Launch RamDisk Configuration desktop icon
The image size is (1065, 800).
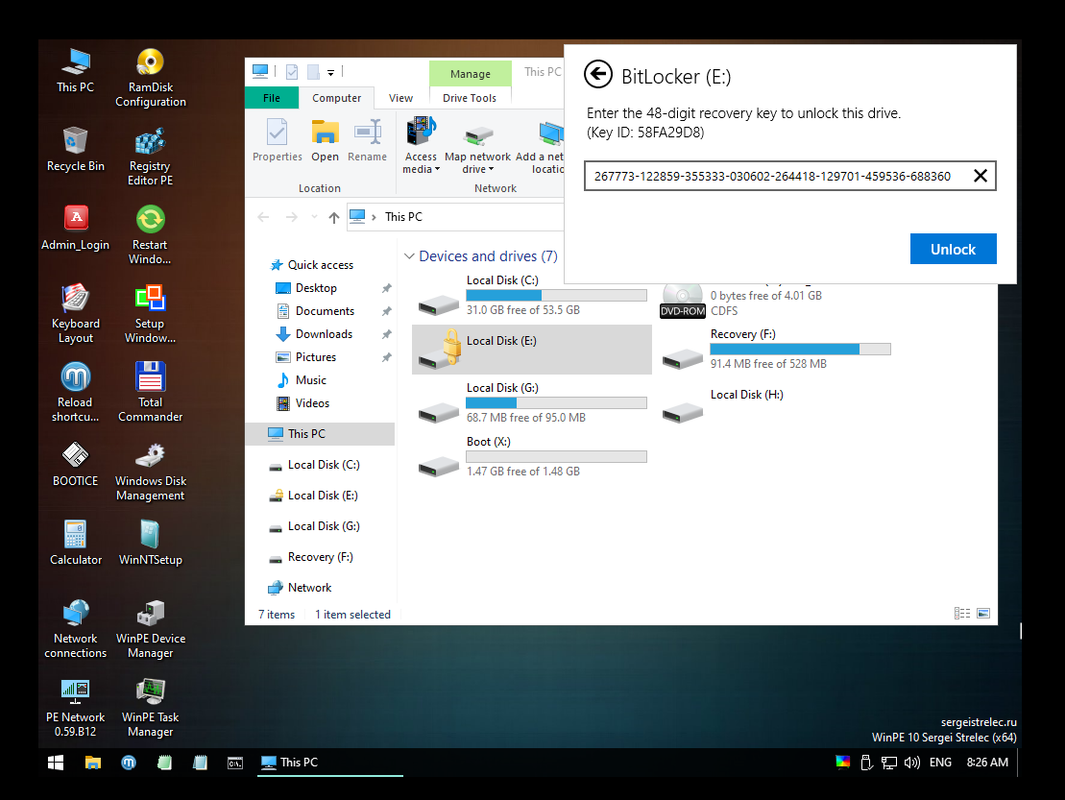coord(150,77)
